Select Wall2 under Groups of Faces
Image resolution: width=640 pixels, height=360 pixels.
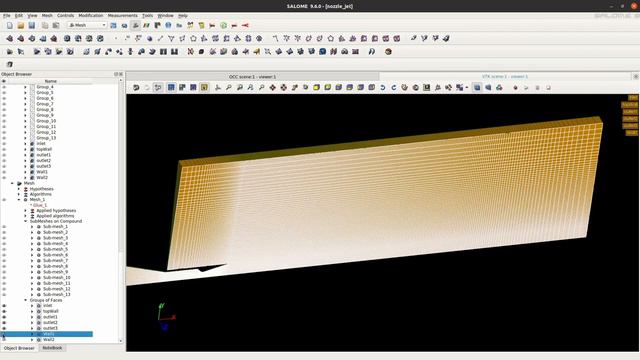click(49, 340)
